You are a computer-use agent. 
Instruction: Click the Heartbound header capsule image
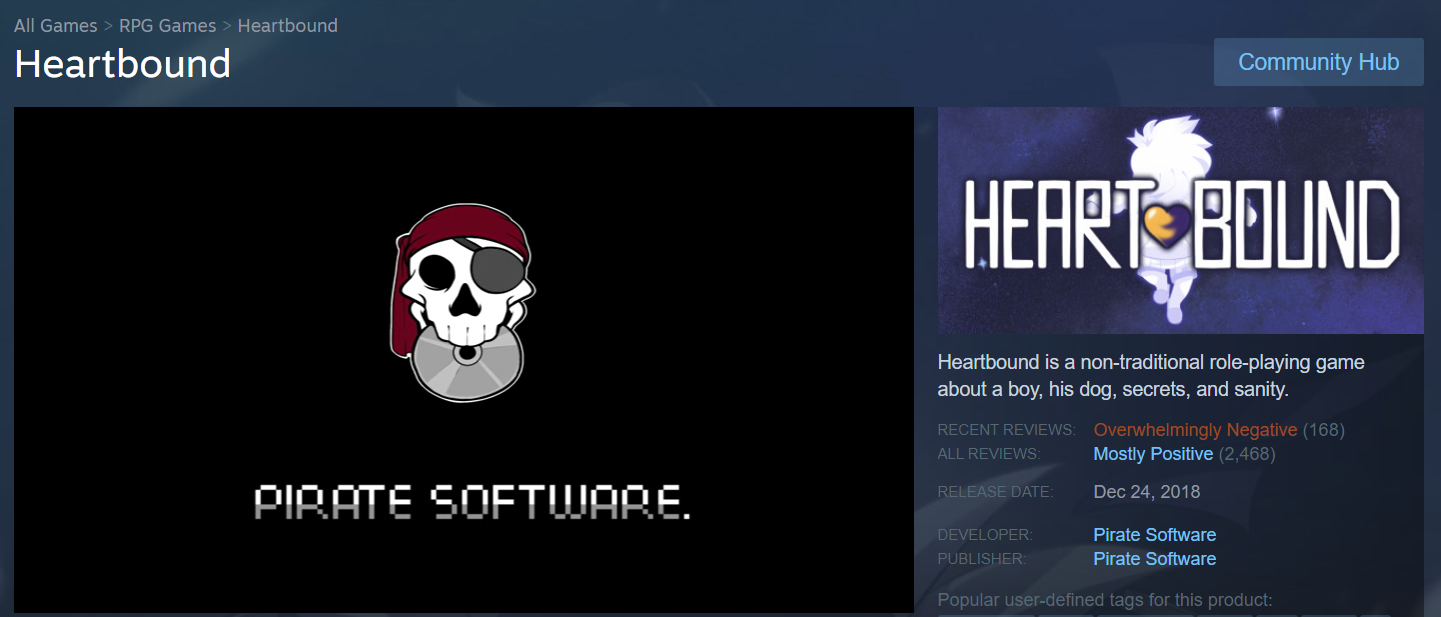pos(1181,220)
